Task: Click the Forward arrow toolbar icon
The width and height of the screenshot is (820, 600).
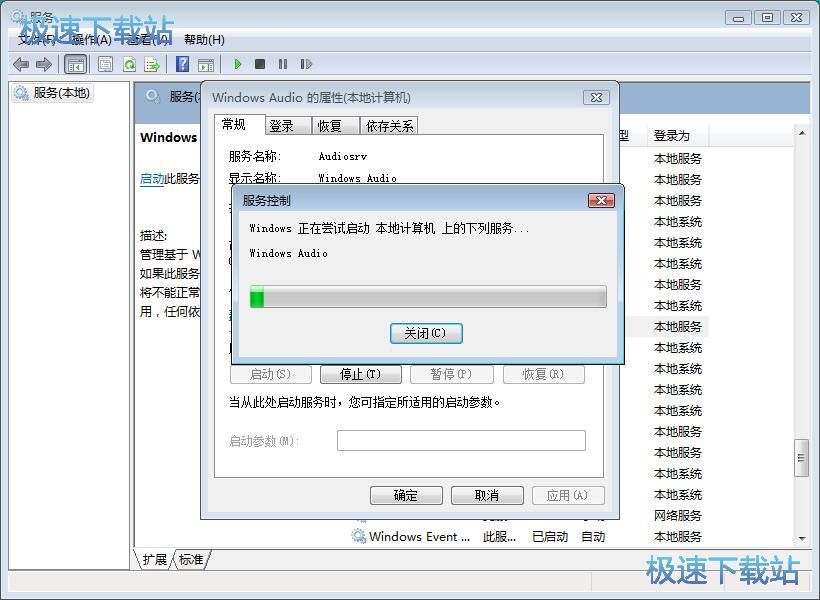Action: point(44,64)
